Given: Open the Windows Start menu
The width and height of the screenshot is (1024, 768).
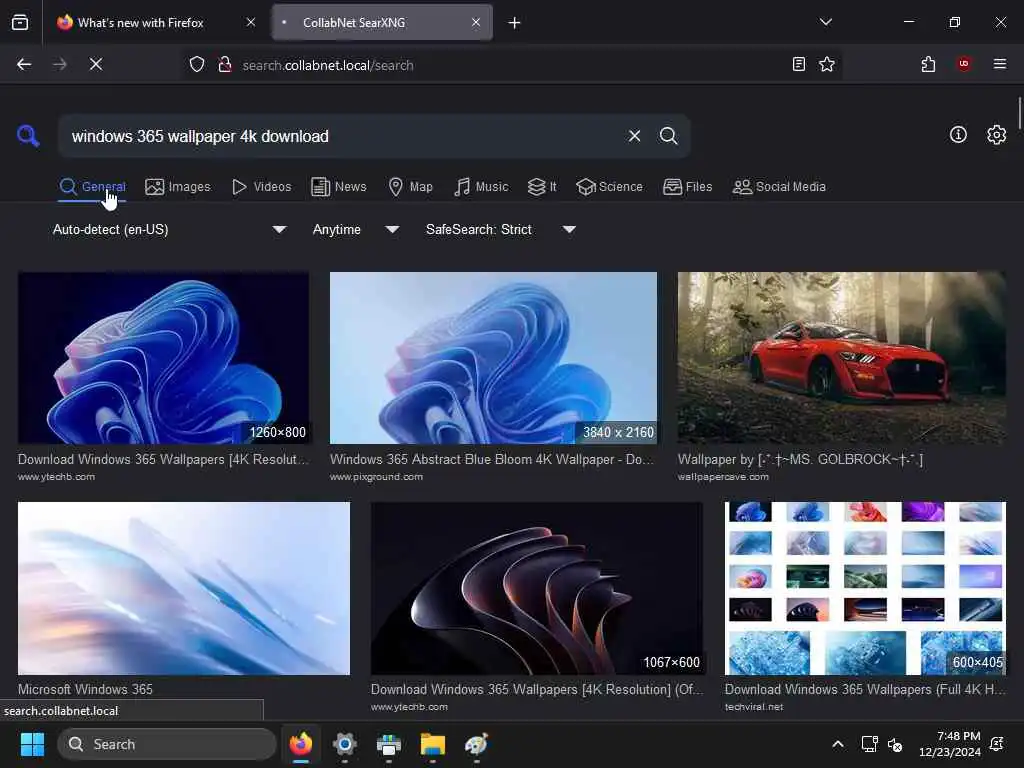Looking at the screenshot, I should pos(32,744).
